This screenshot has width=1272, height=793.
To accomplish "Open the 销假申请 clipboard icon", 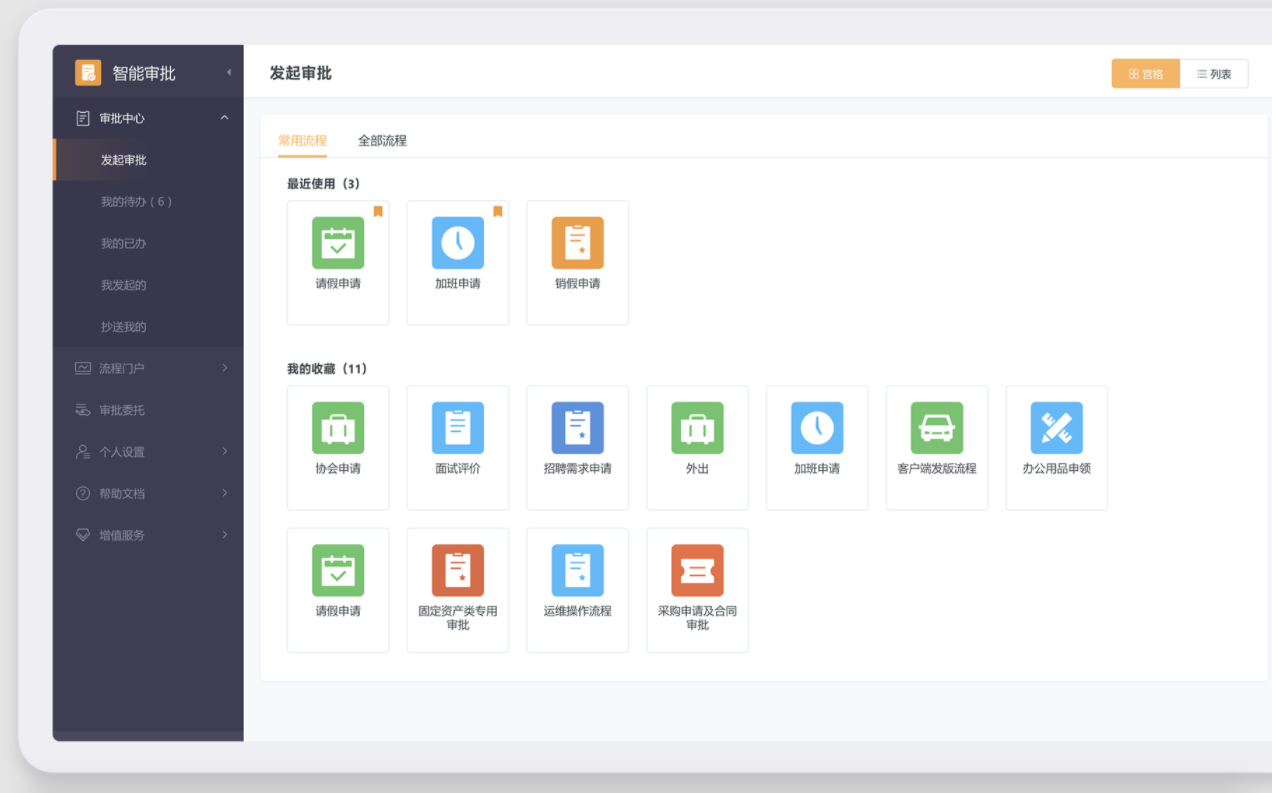I will (577, 242).
